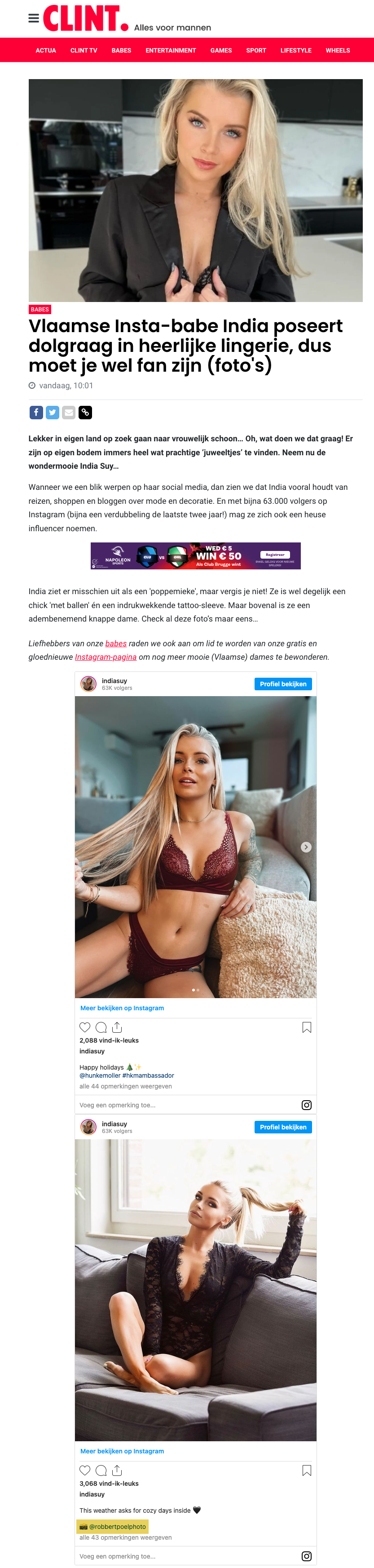Bookmark the cozy days Instagram post
The width and height of the screenshot is (374, 1568).
(x=307, y=1470)
